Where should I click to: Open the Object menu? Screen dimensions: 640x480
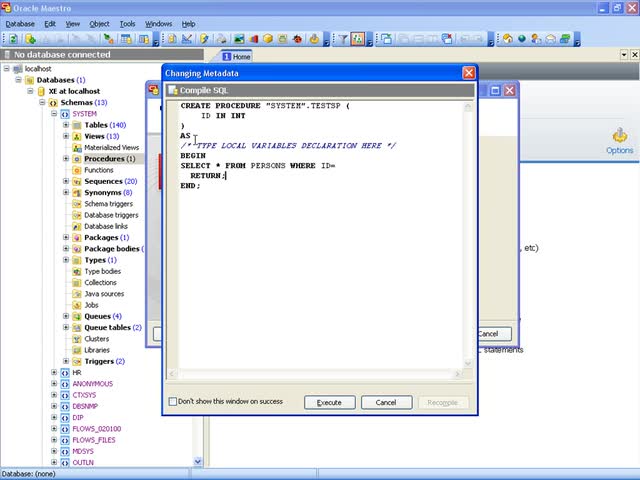click(x=99, y=24)
